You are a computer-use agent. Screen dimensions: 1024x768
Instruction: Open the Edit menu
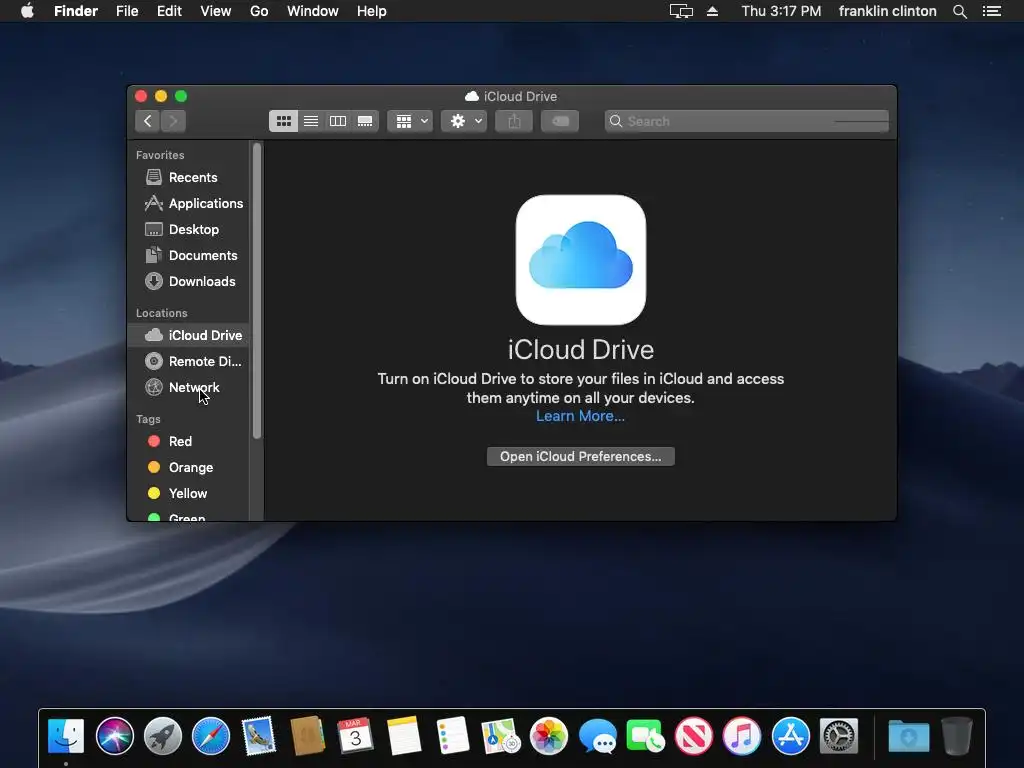tap(169, 11)
